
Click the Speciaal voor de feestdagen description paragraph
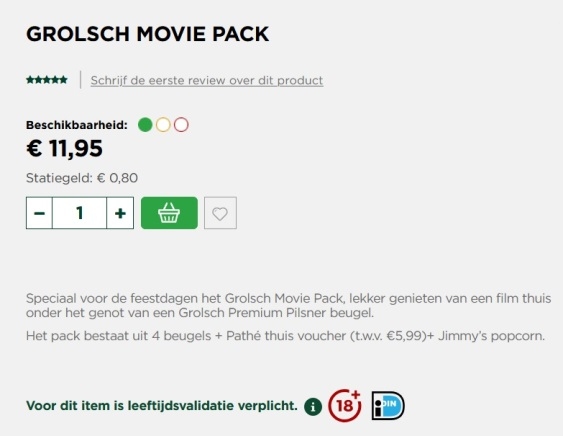click(x=288, y=305)
